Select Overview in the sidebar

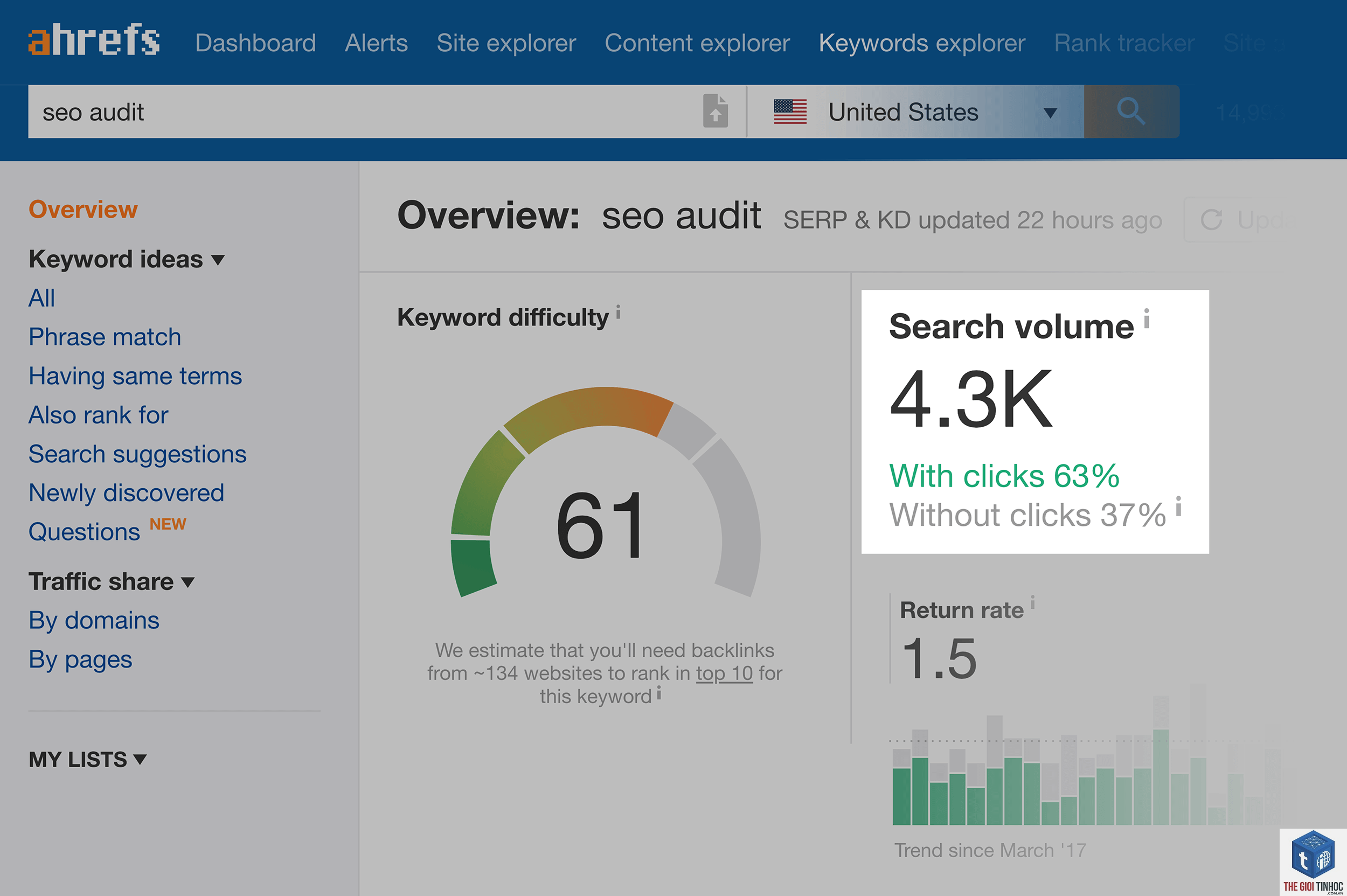[x=83, y=209]
